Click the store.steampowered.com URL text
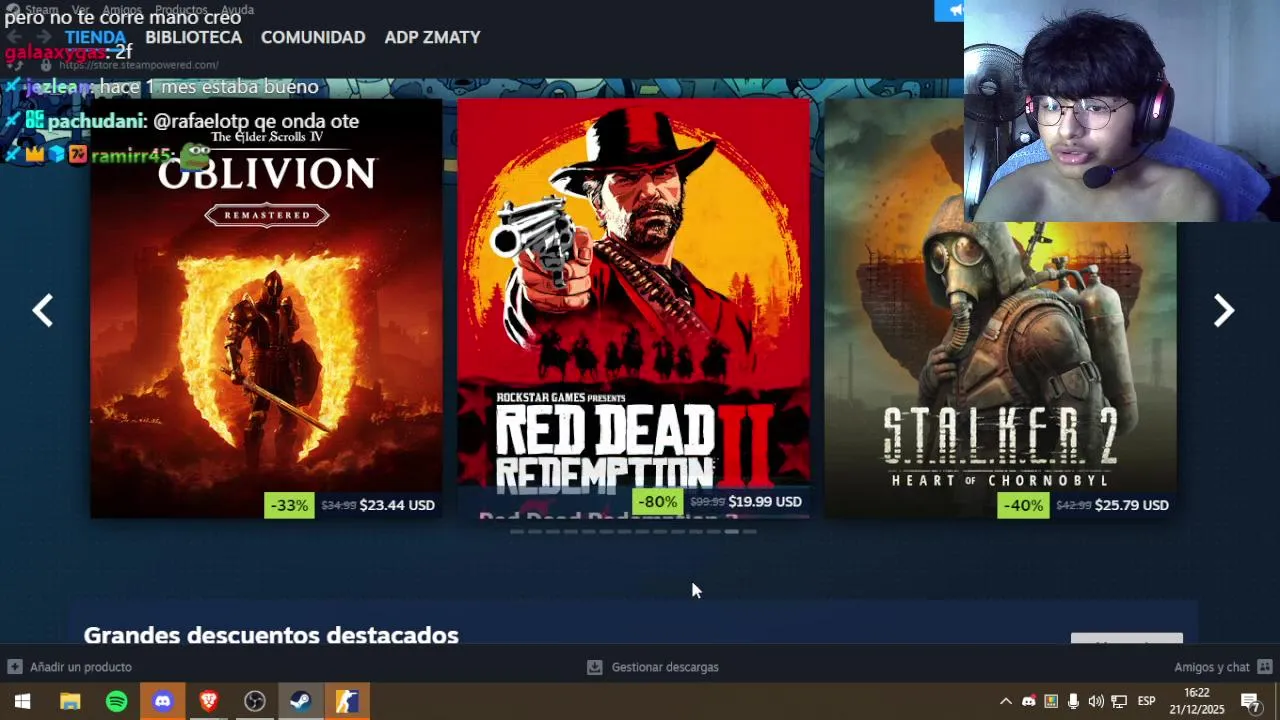The height and width of the screenshot is (720, 1280). (138, 65)
